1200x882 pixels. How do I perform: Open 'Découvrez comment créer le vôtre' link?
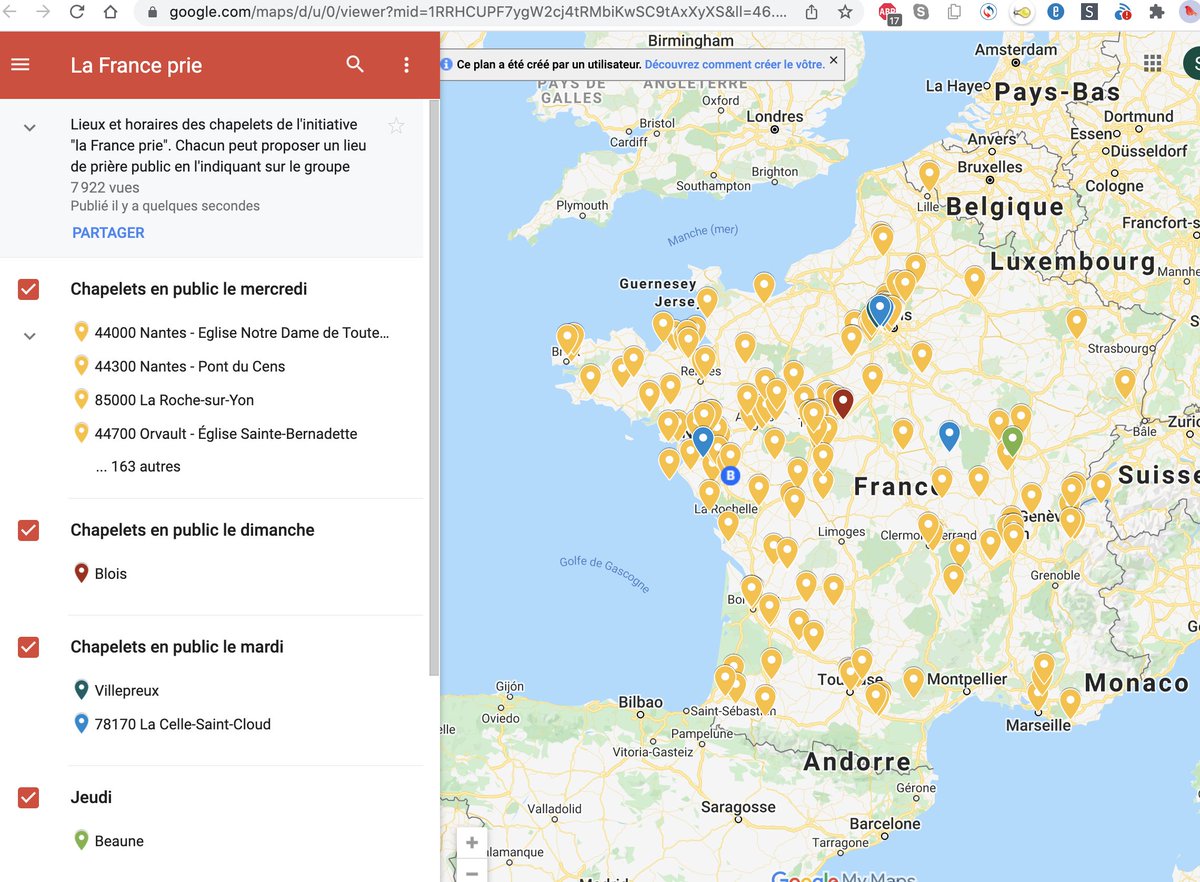pos(735,63)
